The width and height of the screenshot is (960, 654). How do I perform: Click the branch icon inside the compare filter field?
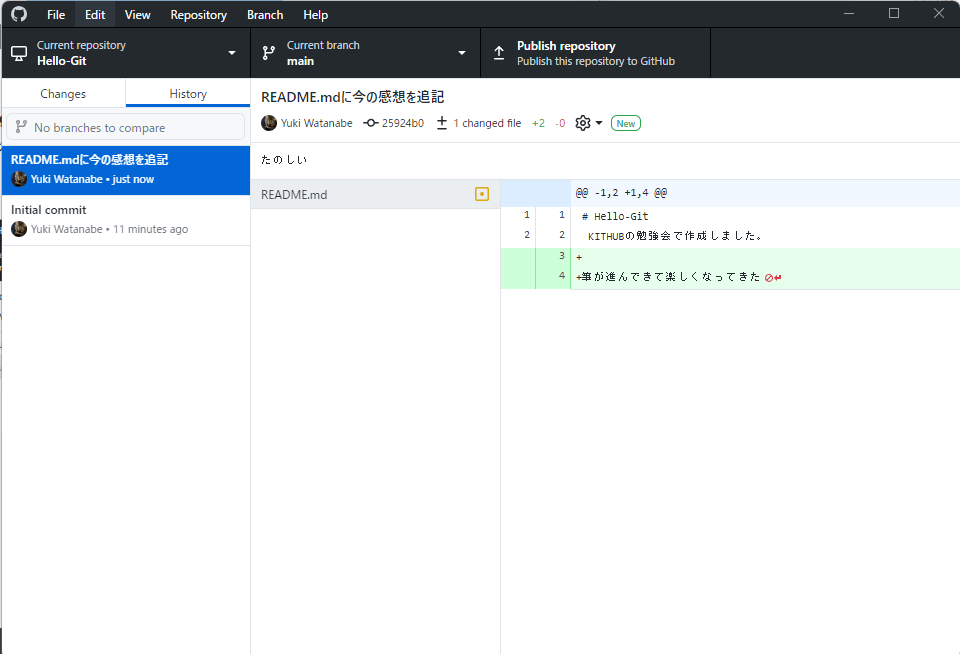tap(20, 126)
